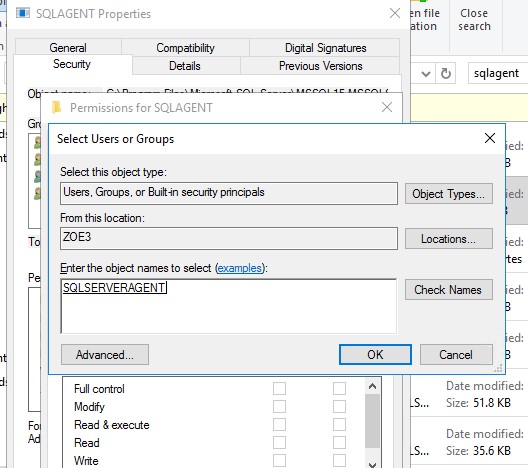Image resolution: width=528 pixels, height=468 pixels.
Task: Click the Permissions window folder icon
Action: [56, 107]
